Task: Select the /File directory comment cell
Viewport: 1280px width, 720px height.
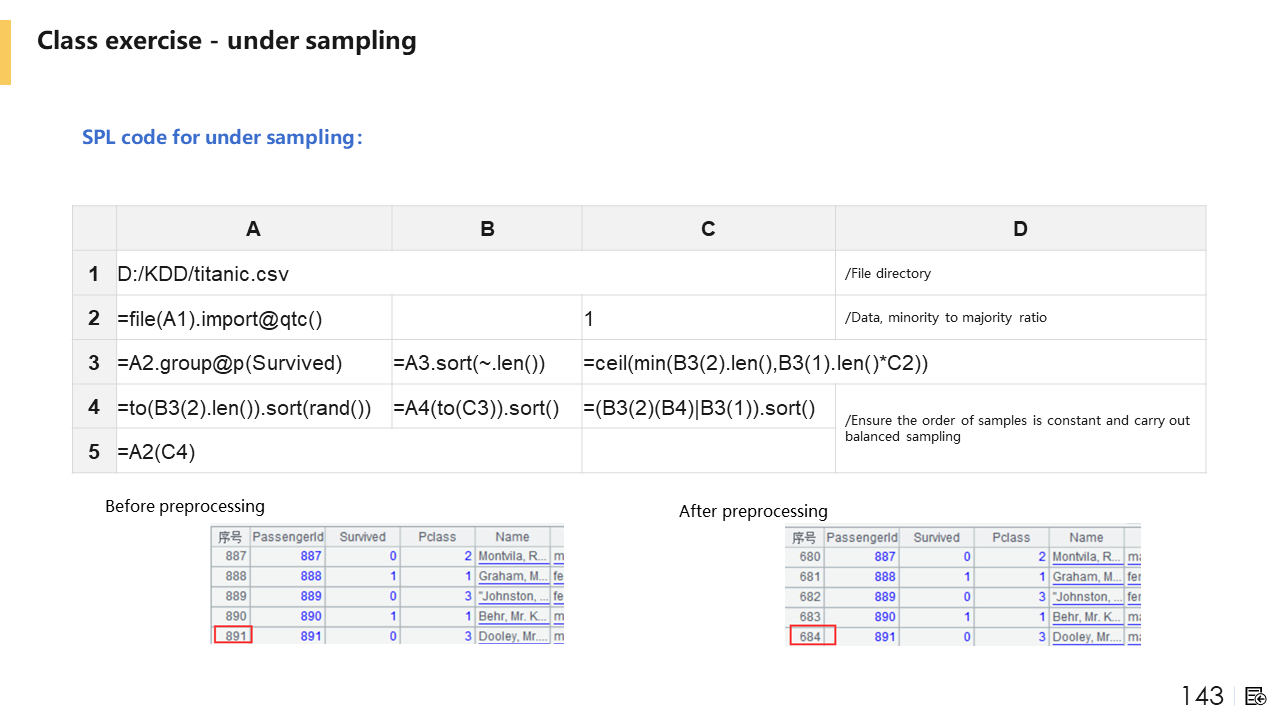Action: [x=888, y=274]
